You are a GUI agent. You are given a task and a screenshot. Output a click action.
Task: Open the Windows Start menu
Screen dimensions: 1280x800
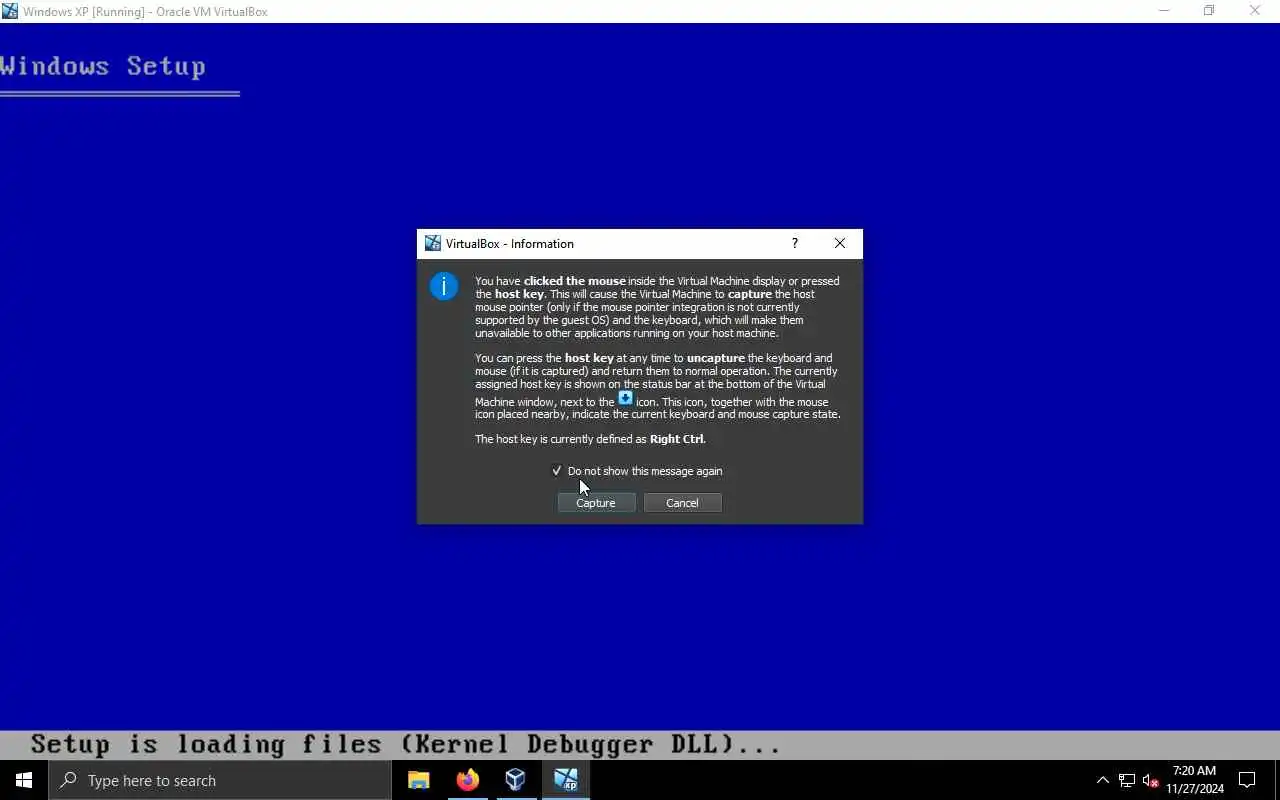24,780
